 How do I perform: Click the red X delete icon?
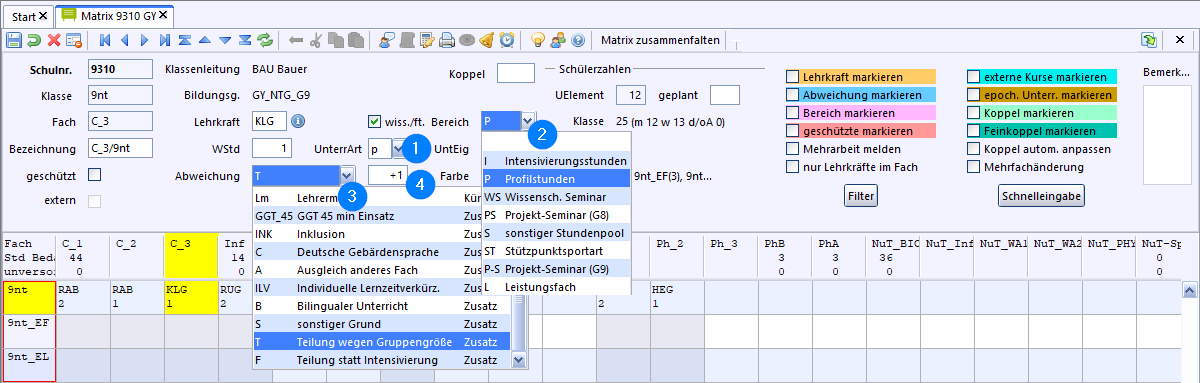point(54,41)
